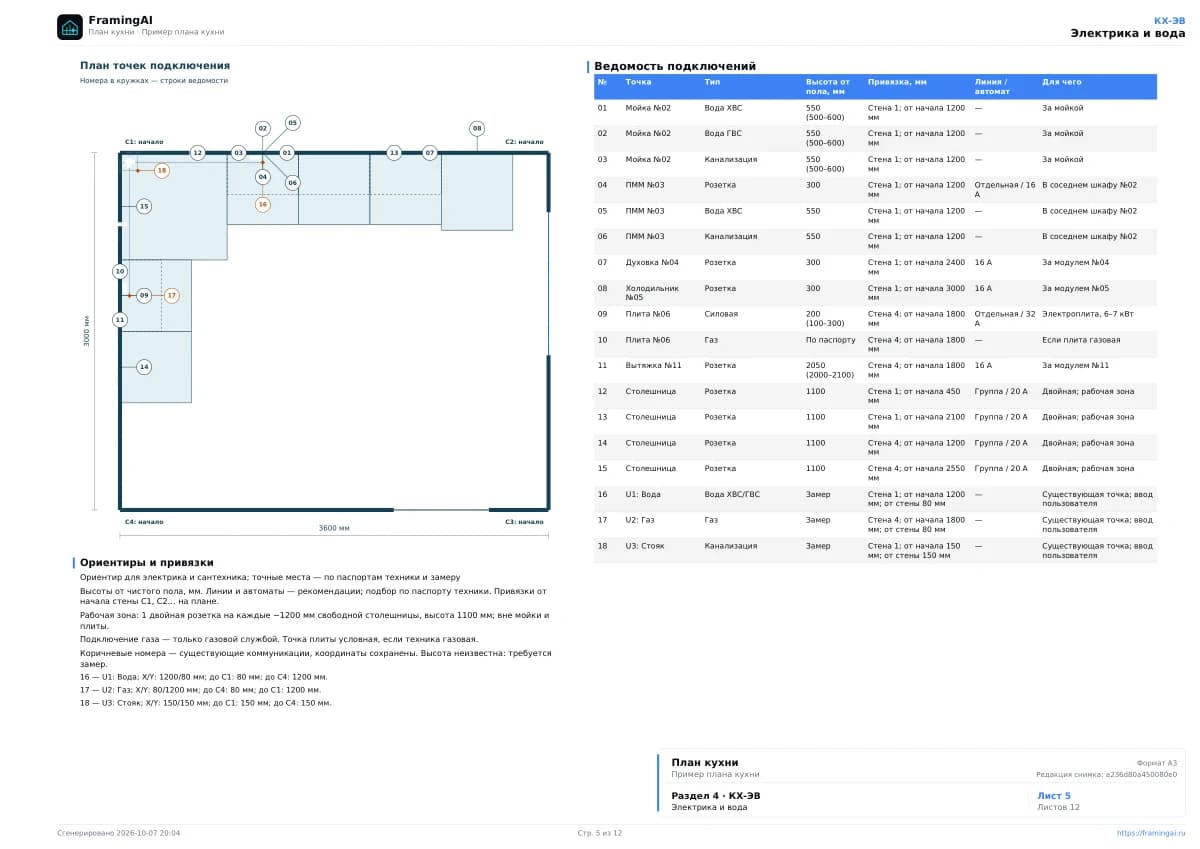1200x849 pixels.
Task: Click the "По паспорту" height cell
Action: click(x=831, y=340)
